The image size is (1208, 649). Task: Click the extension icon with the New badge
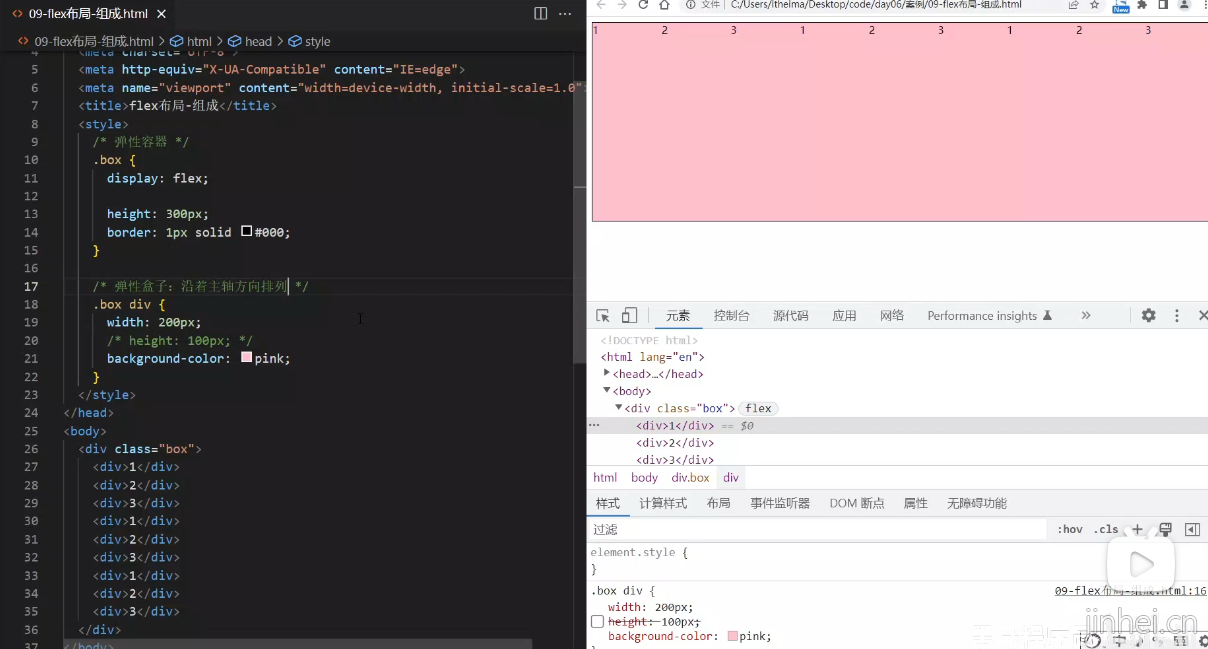(x=1121, y=6)
